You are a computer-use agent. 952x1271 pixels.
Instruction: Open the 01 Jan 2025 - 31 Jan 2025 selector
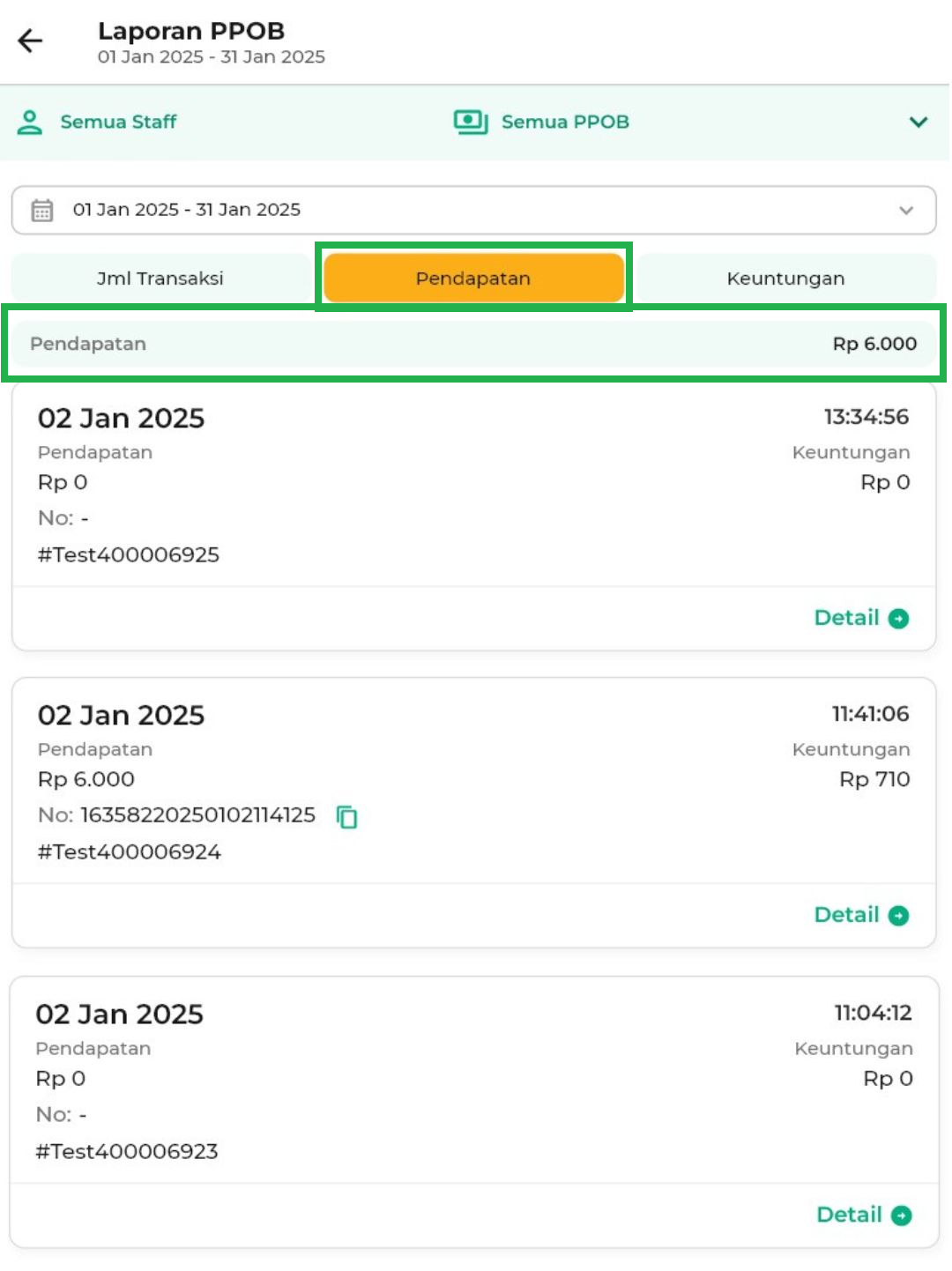point(472,211)
